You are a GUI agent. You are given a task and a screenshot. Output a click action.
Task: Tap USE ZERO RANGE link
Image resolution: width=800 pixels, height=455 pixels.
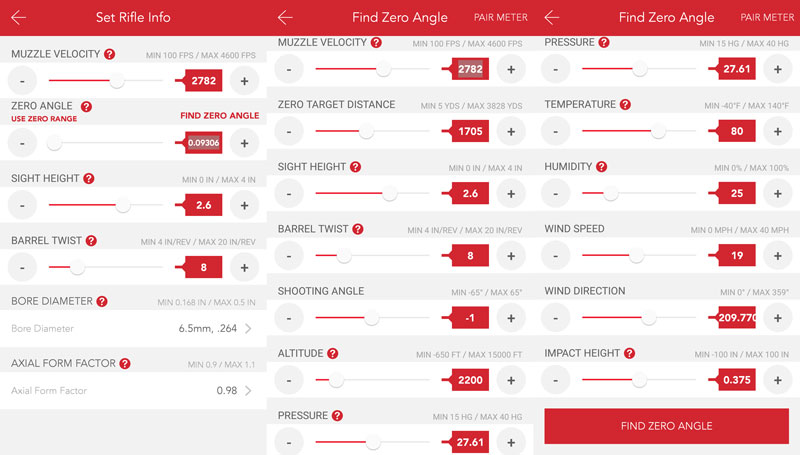pyautogui.click(x=44, y=119)
